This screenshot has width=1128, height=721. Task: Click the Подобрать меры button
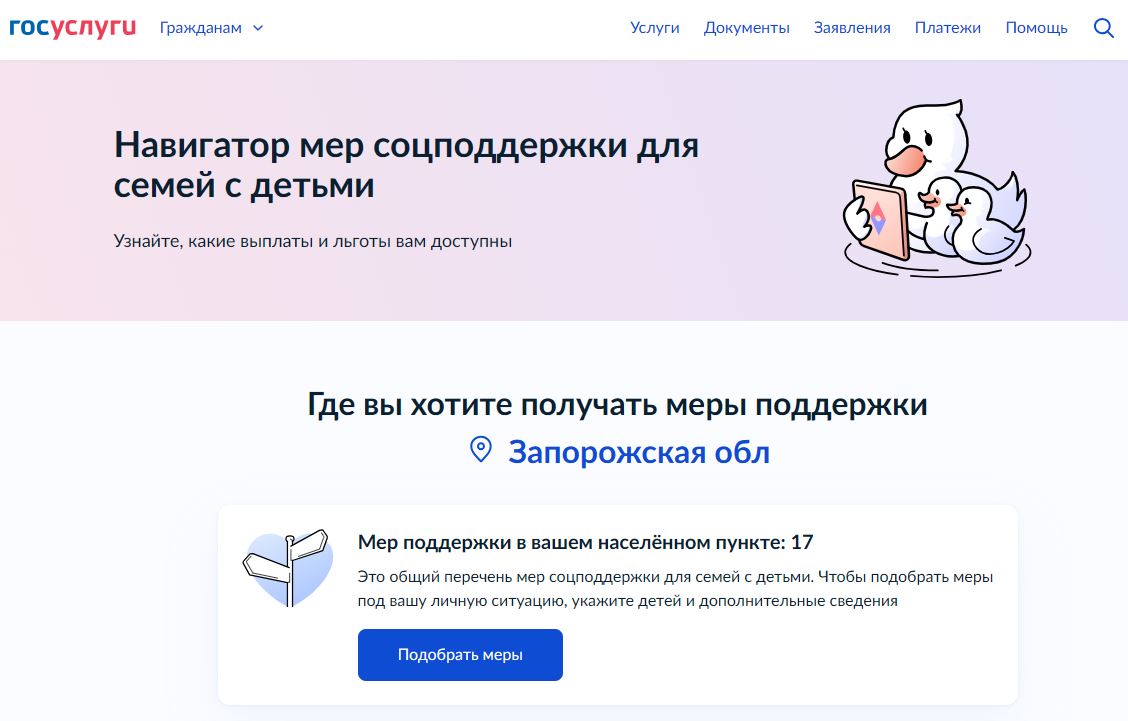pyautogui.click(x=460, y=655)
